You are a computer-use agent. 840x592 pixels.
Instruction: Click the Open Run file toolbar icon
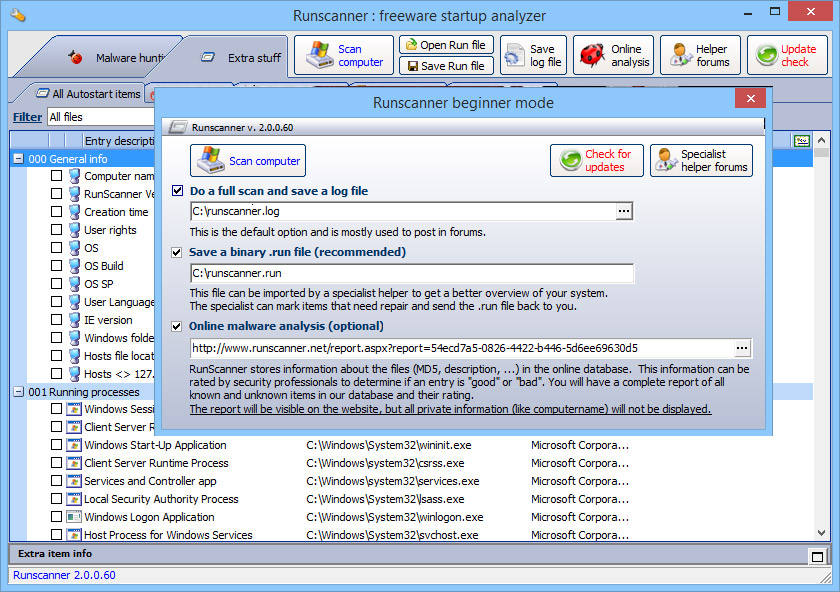coord(446,44)
